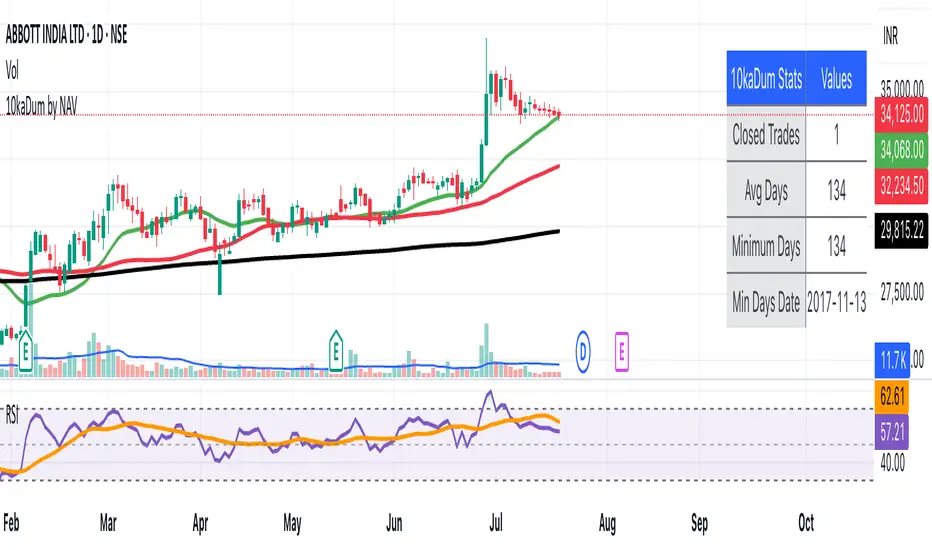Click the Min Days Date row label
This screenshot has height=550, width=932.
coord(766,302)
